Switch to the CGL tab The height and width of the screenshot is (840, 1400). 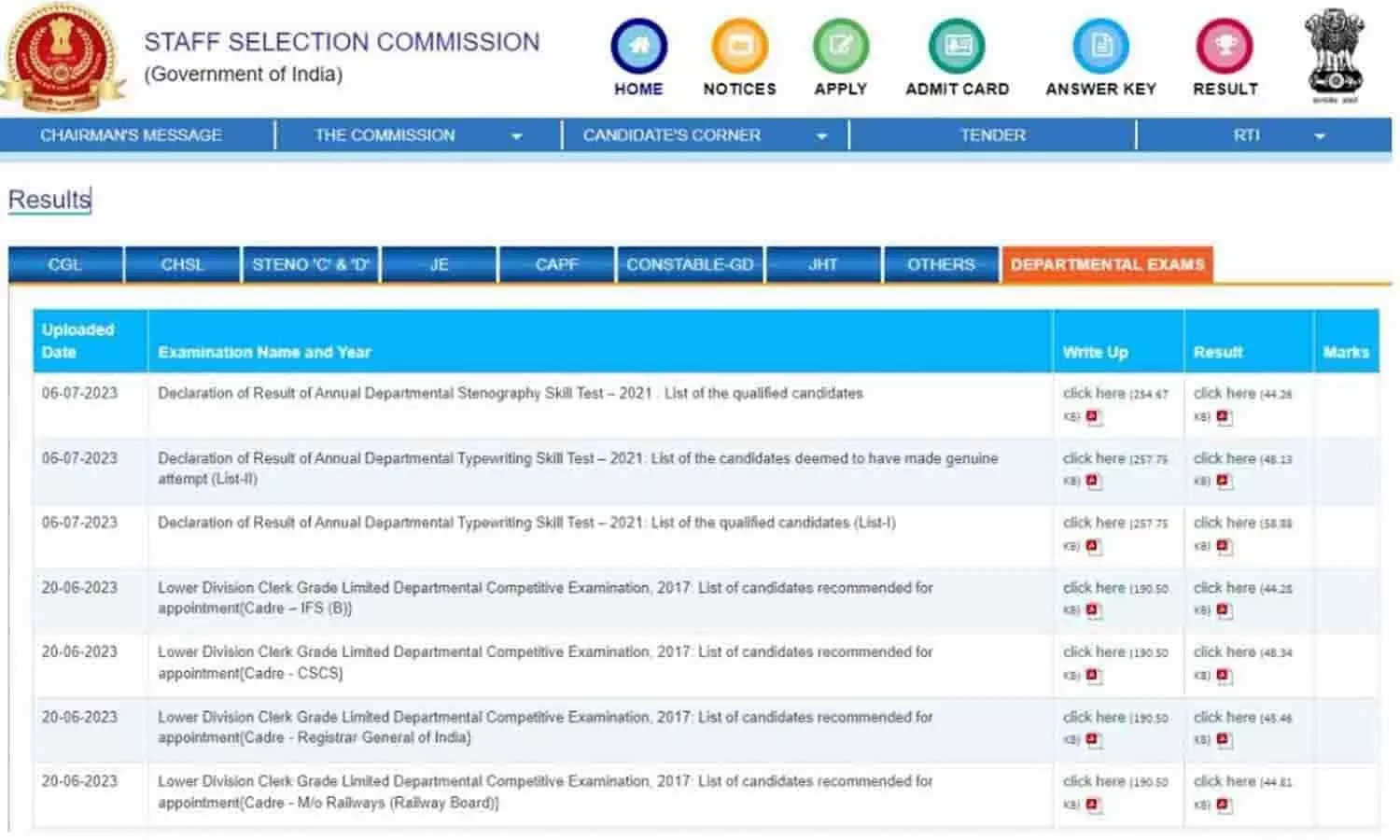coord(64,265)
